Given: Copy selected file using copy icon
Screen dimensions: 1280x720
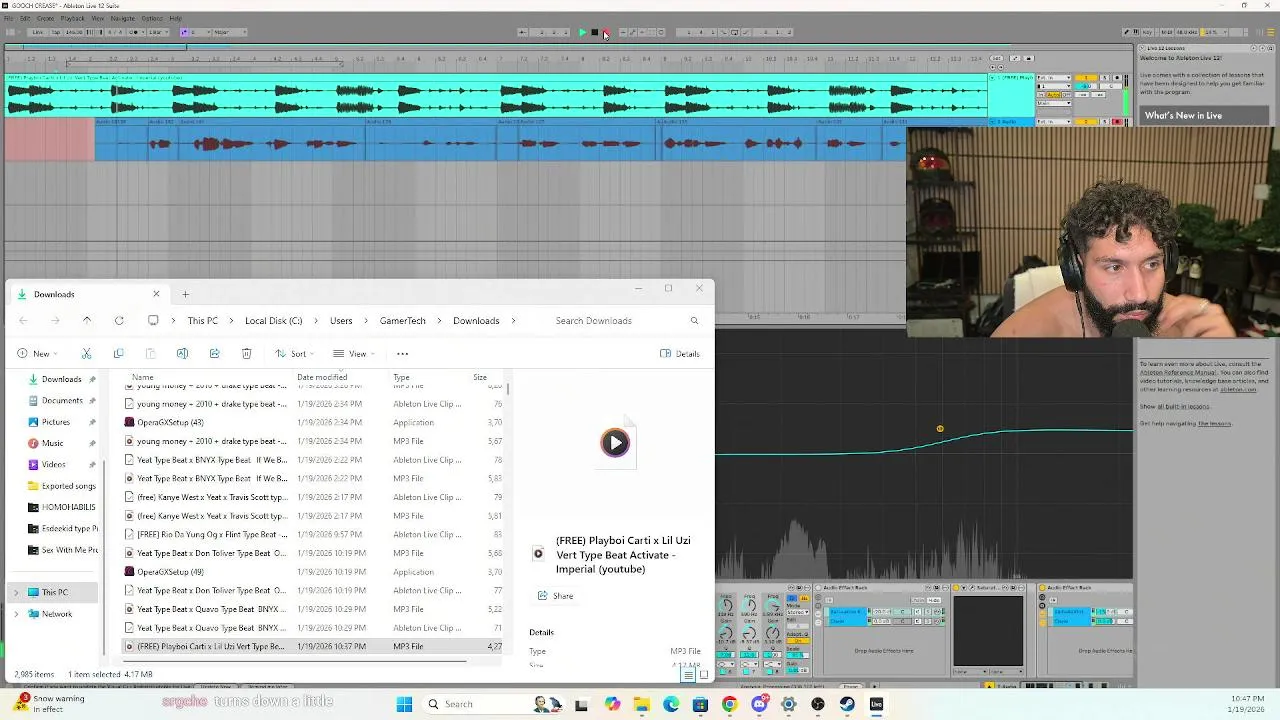Looking at the screenshot, I should [118, 354].
